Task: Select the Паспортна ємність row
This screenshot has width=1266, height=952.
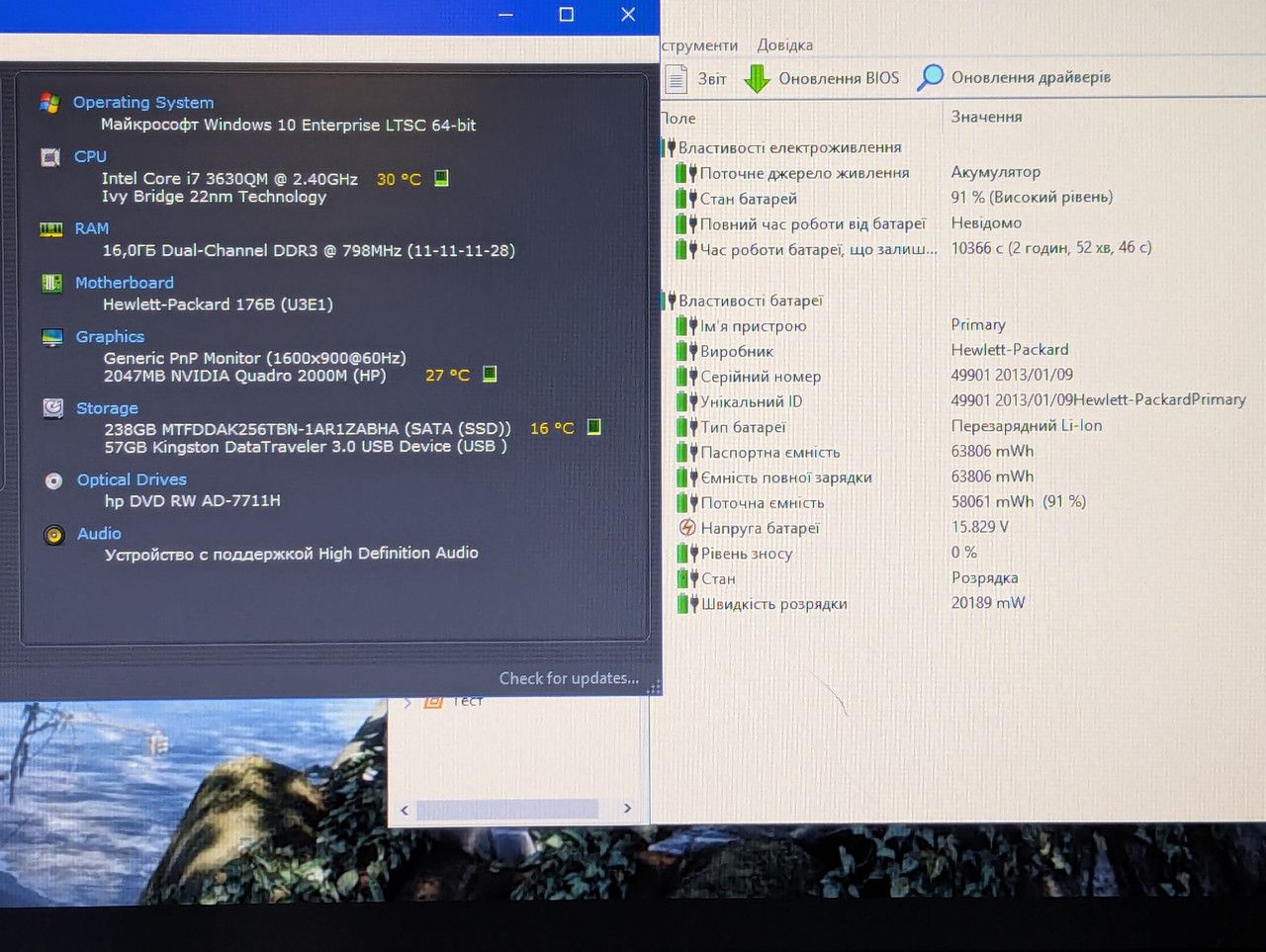Action: (962, 452)
